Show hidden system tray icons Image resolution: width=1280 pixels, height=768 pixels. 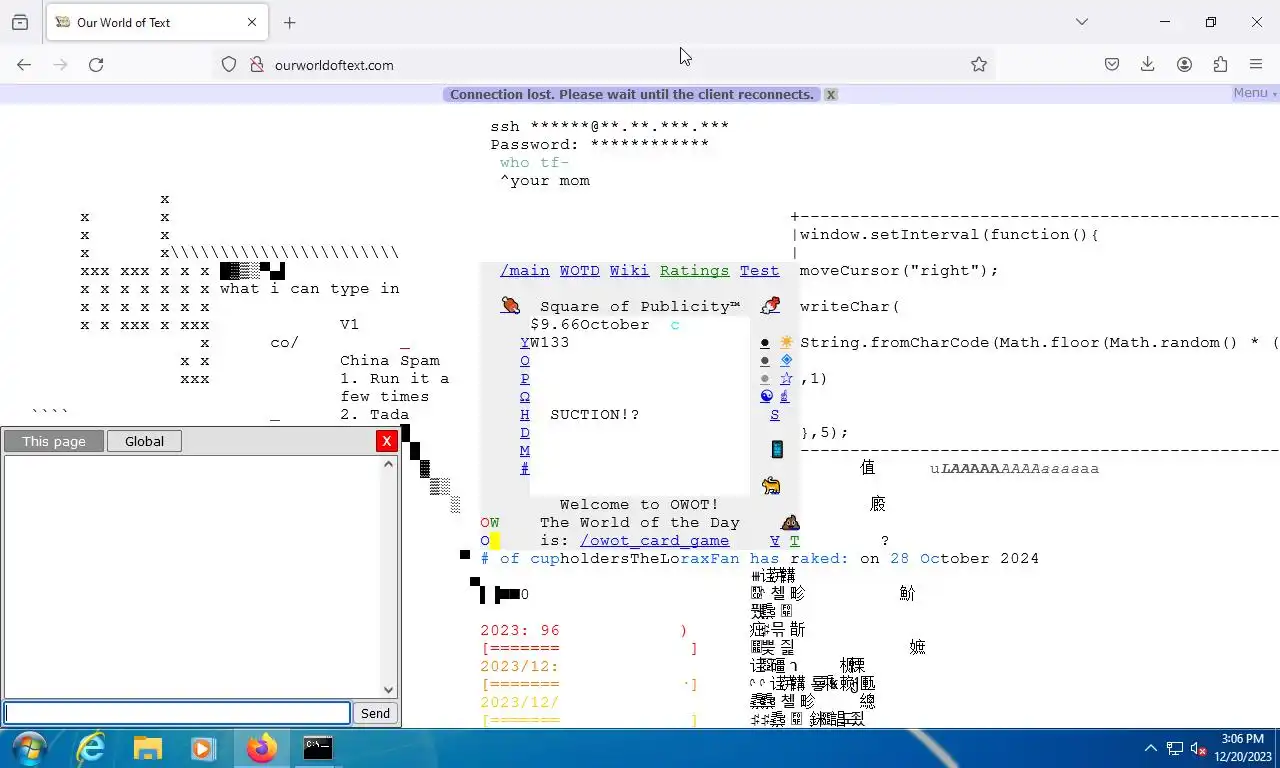click(1151, 748)
